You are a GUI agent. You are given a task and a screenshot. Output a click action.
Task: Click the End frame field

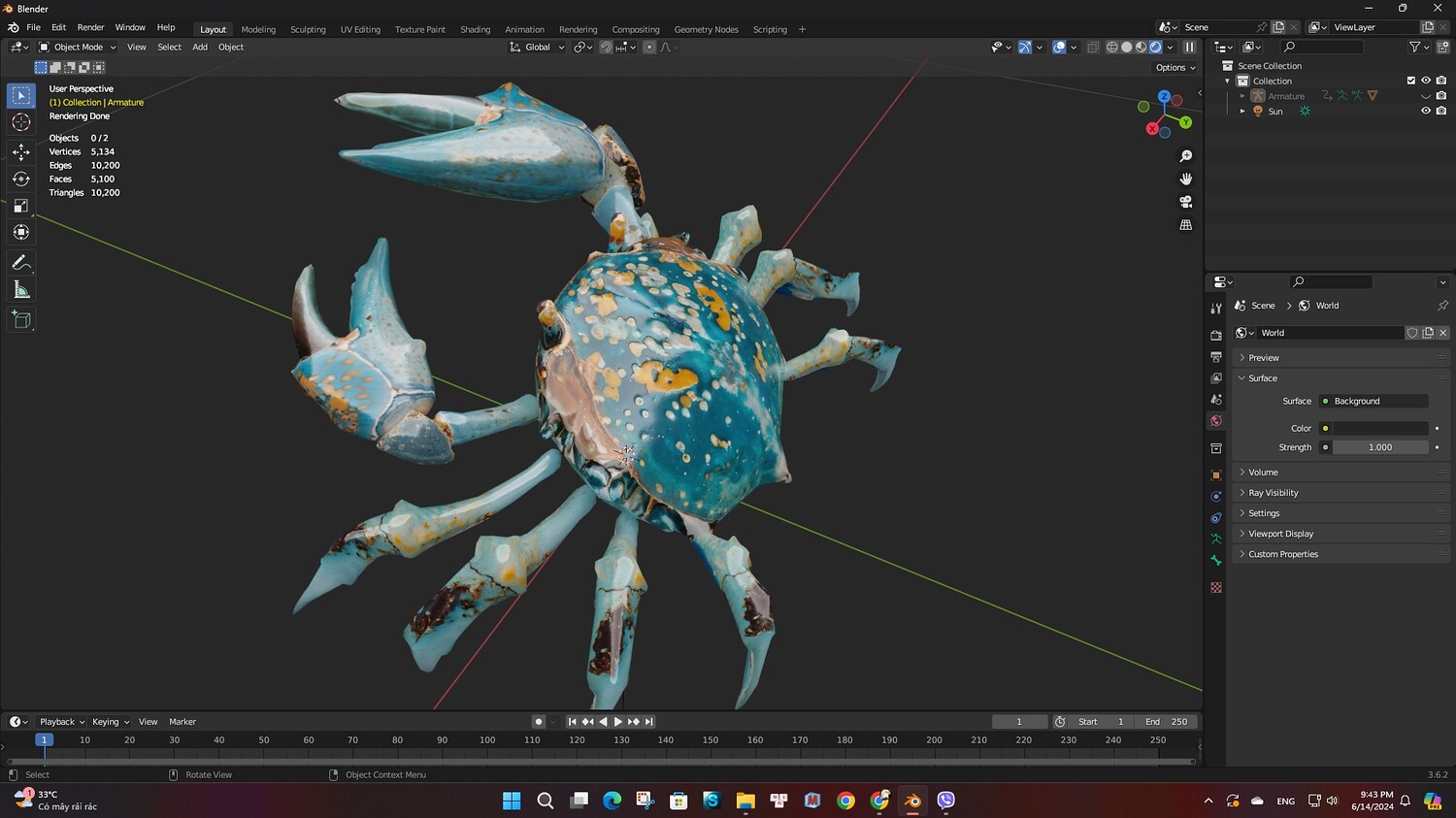[x=1167, y=722]
